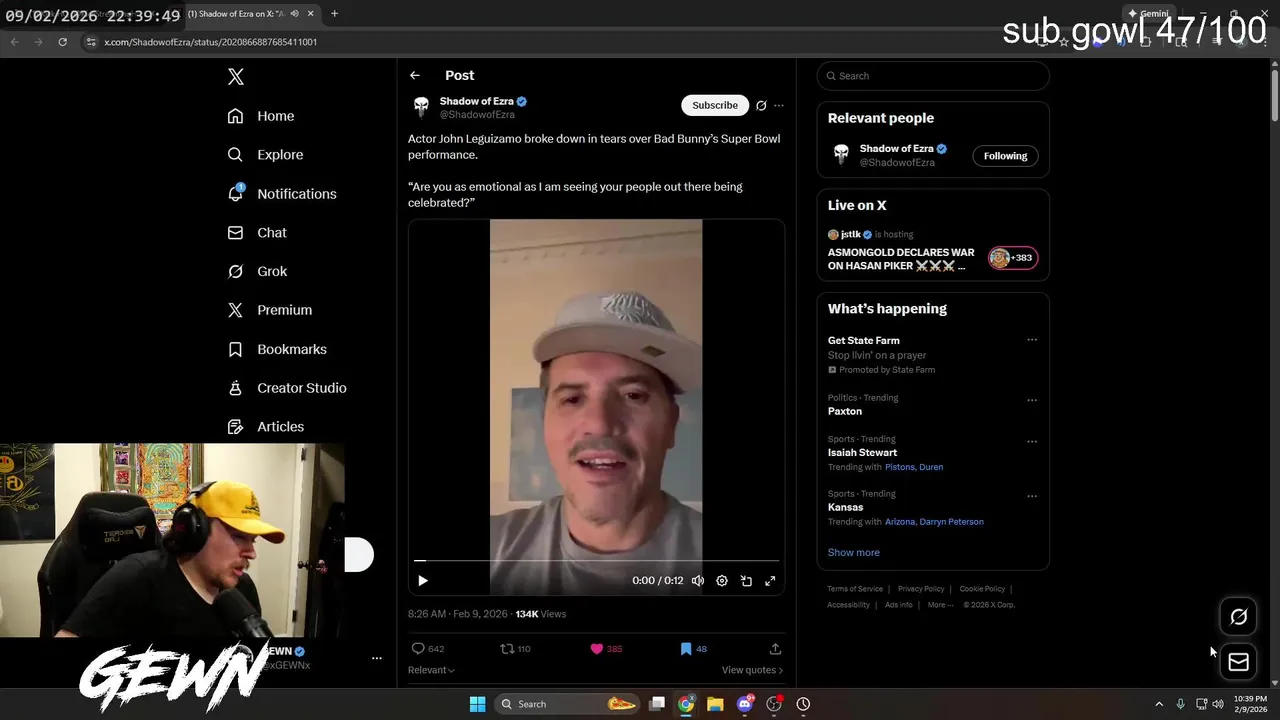This screenshot has height=720, width=1280.
Task: Click the browser address bar URL
Action: (x=211, y=42)
